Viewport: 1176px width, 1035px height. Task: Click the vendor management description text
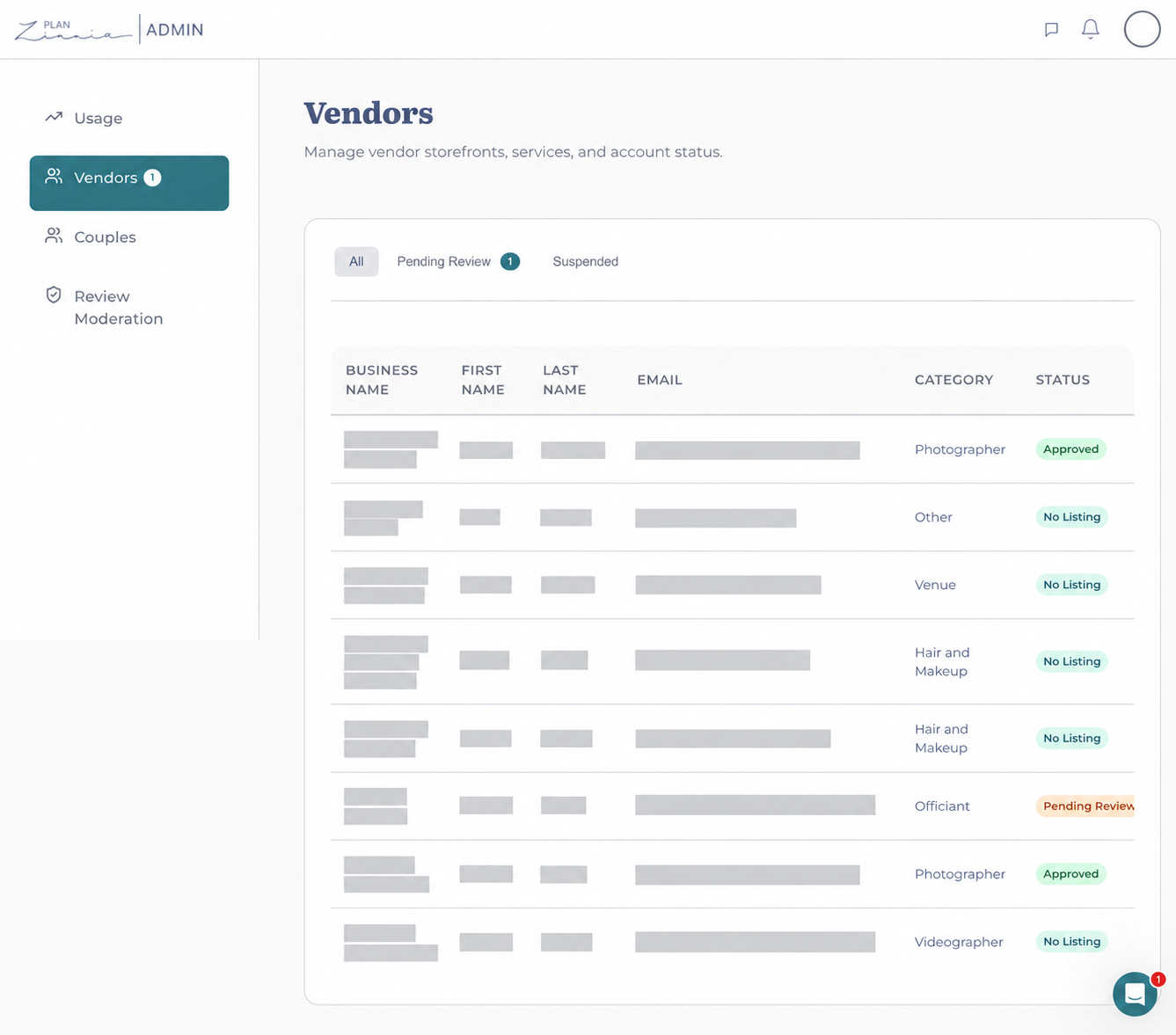click(513, 152)
